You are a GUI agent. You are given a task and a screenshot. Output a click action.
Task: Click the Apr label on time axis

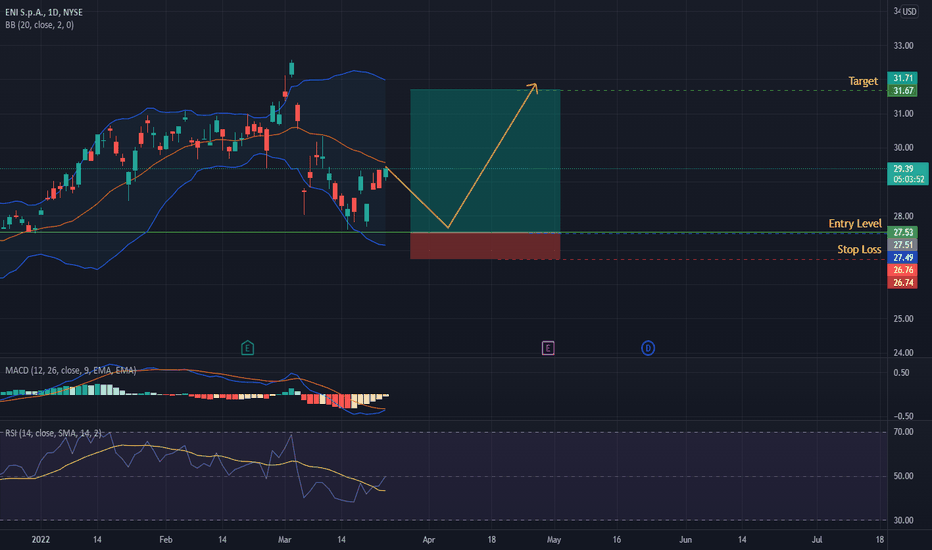(429, 540)
